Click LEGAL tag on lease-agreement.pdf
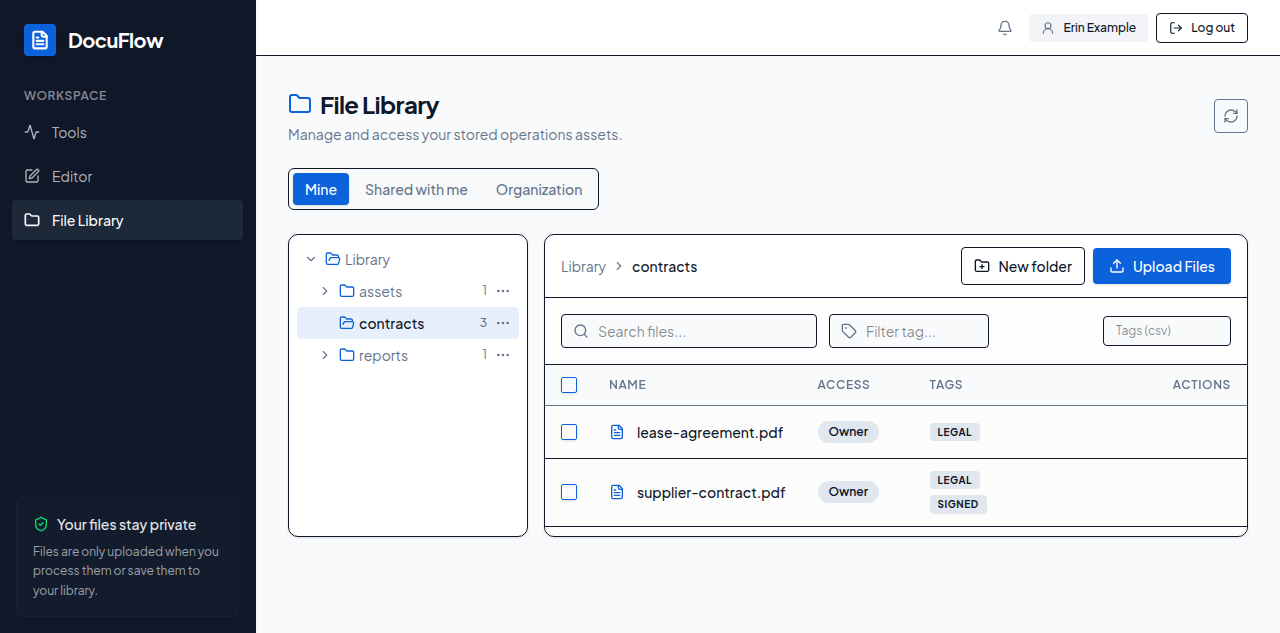This screenshot has width=1280, height=633. tap(955, 432)
